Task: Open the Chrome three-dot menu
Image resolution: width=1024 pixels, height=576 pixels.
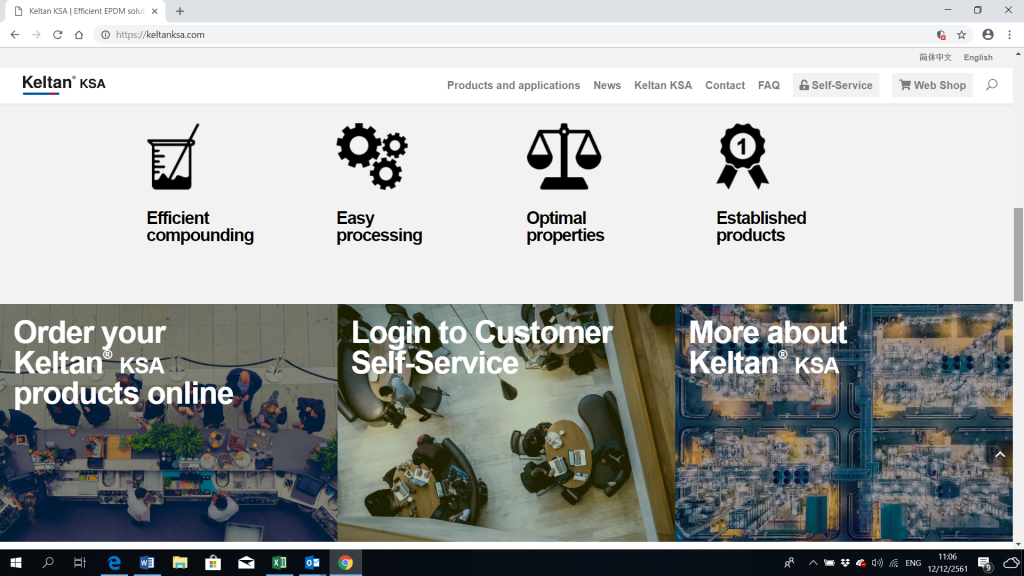Action: (1010, 35)
